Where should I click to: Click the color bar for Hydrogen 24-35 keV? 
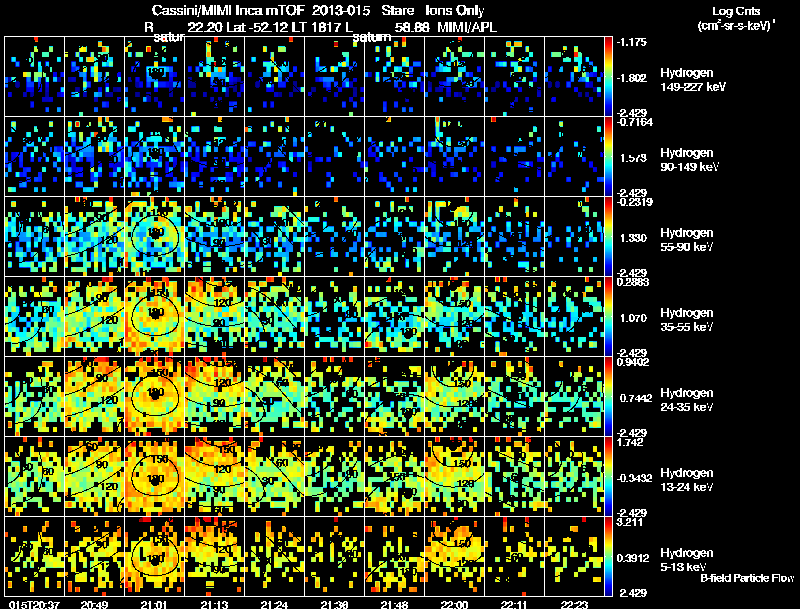(608, 397)
